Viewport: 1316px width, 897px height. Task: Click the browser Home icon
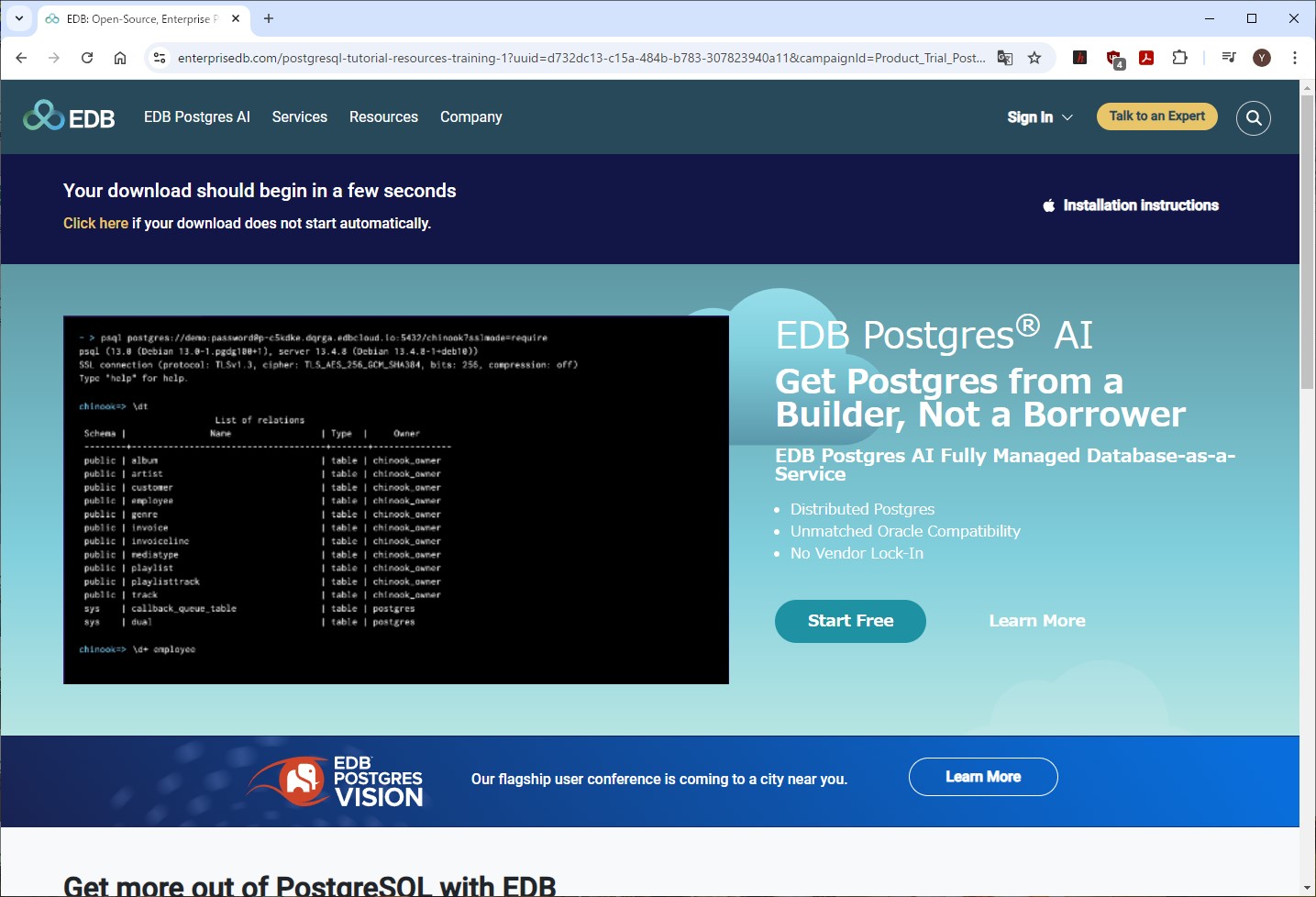[120, 57]
